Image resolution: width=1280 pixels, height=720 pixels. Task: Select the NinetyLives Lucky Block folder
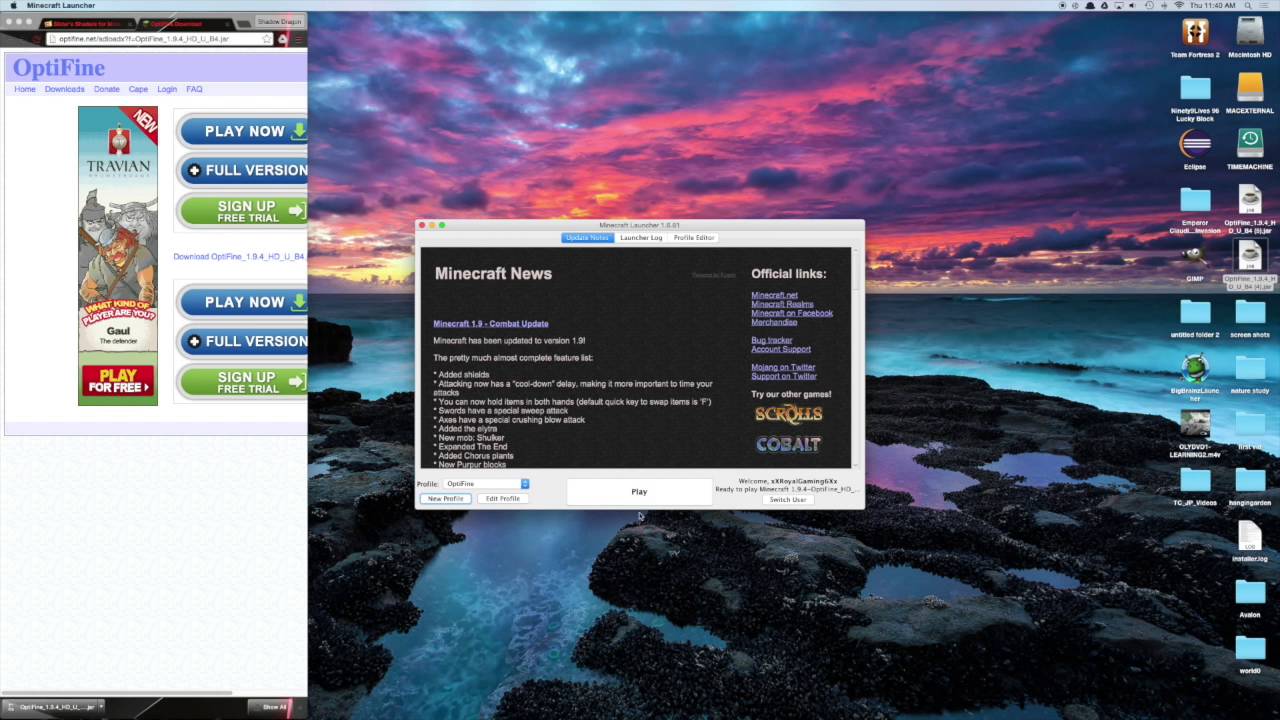[1195, 88]
